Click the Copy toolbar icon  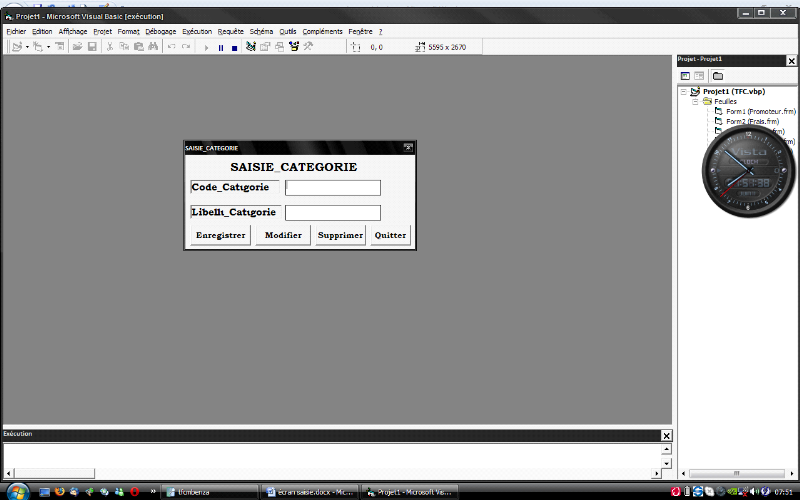coord(124,47)
